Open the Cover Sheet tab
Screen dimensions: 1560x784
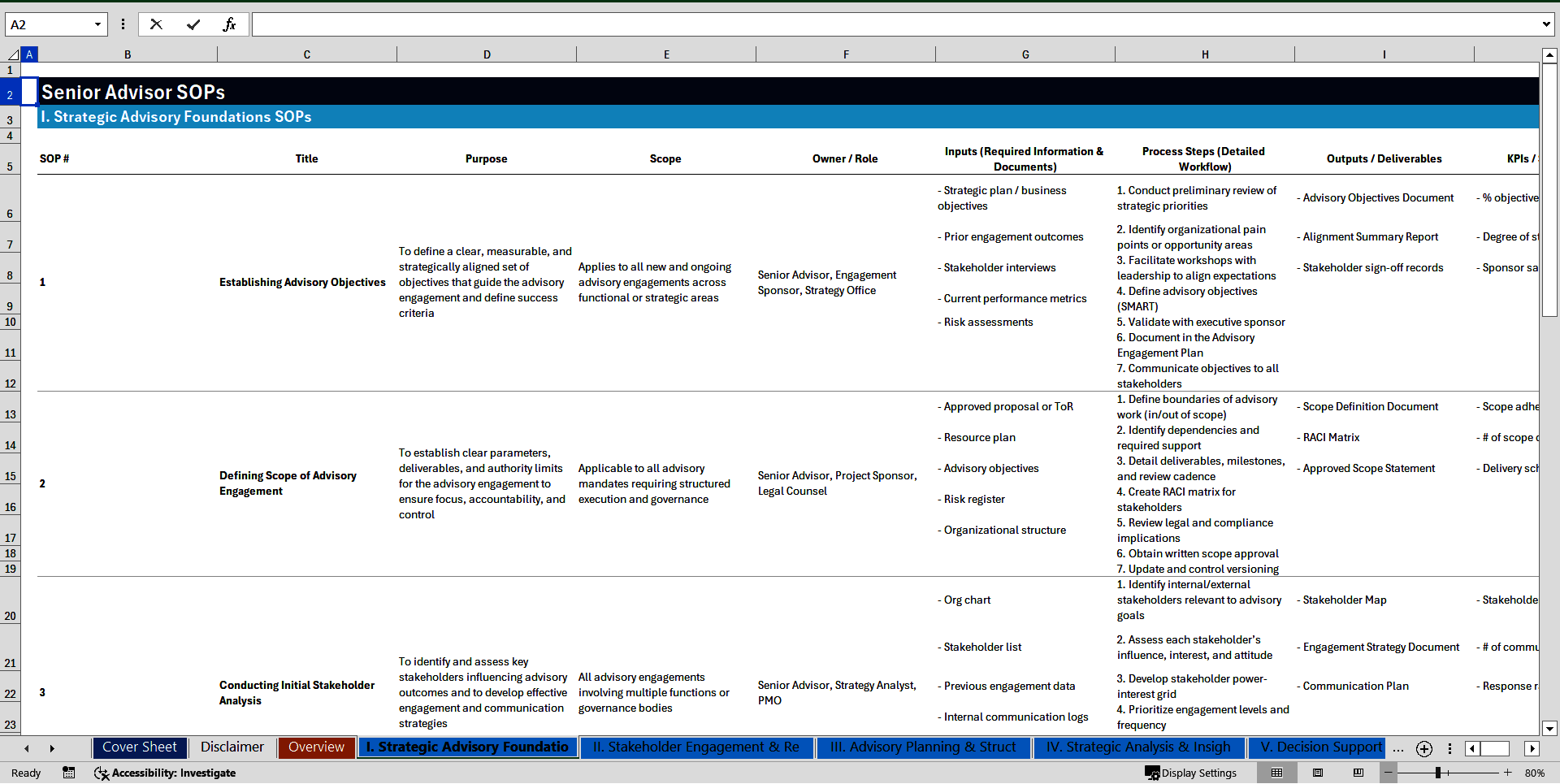click(x=139, y=747)
